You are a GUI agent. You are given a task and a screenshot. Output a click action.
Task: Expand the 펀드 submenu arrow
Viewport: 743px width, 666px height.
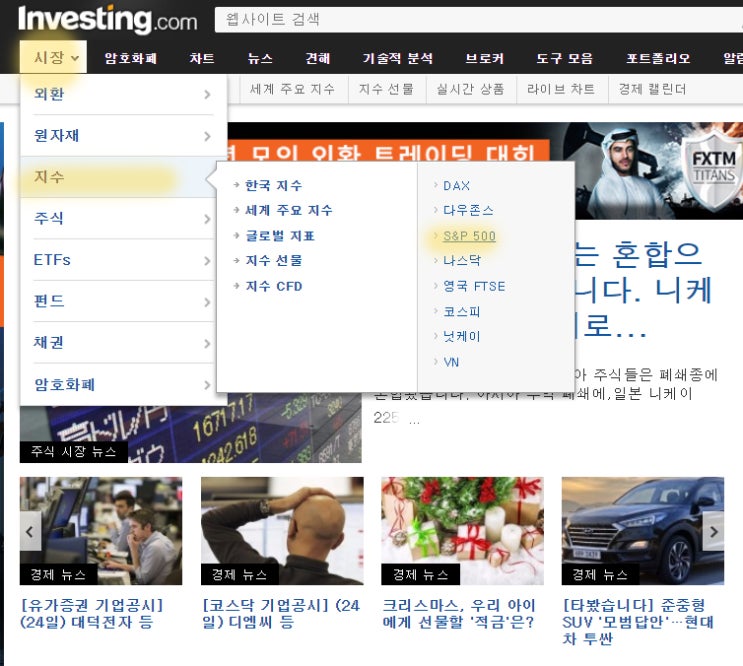[x=207, y=302]
